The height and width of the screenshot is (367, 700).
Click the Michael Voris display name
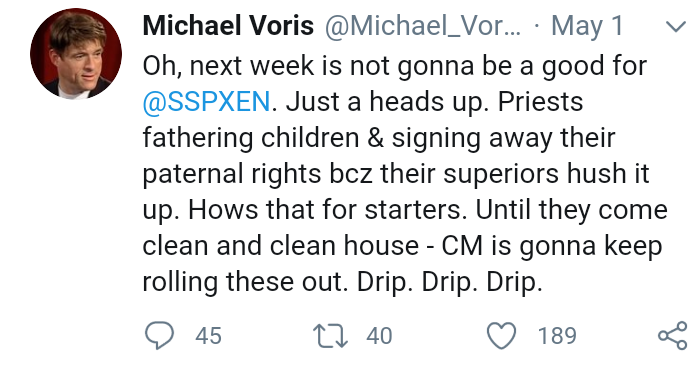[x=228, y=25]
